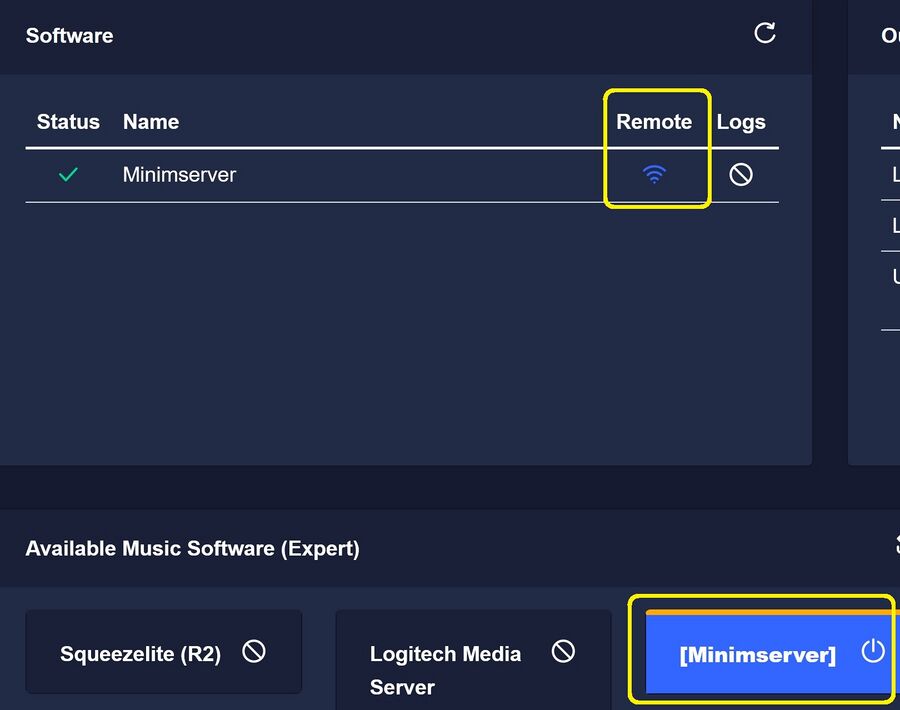Select the Squeezelite (R2) tile

pos(164,652)
